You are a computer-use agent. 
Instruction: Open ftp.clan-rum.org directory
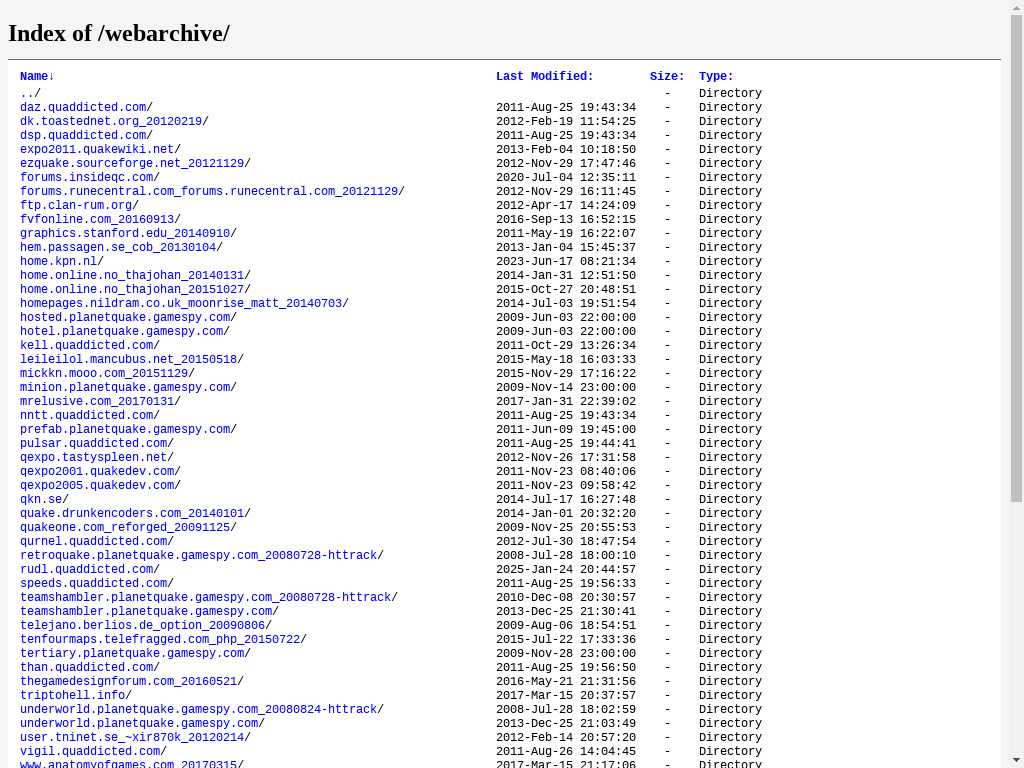[76, 206]
